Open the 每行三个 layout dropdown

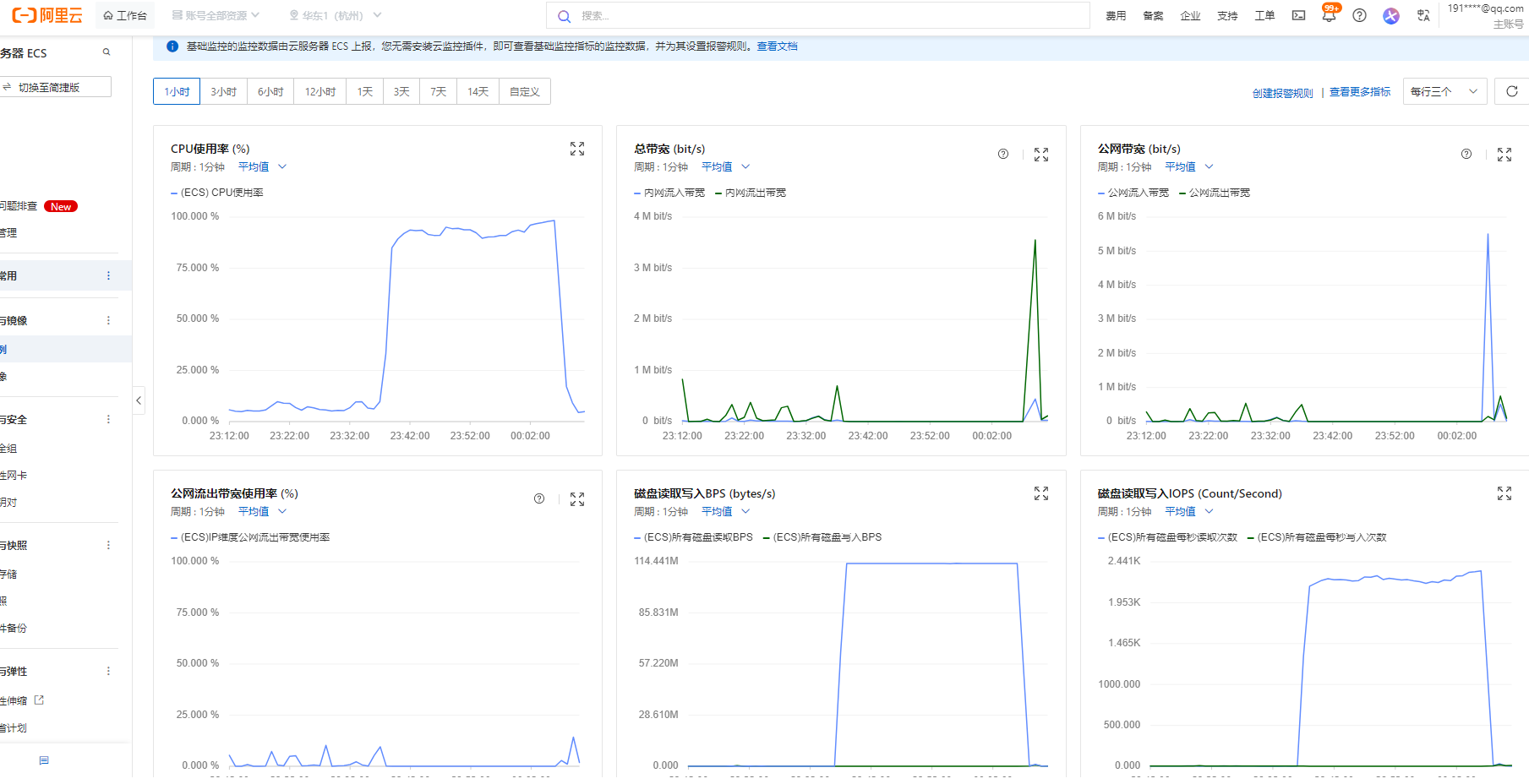coord(1444,91)
